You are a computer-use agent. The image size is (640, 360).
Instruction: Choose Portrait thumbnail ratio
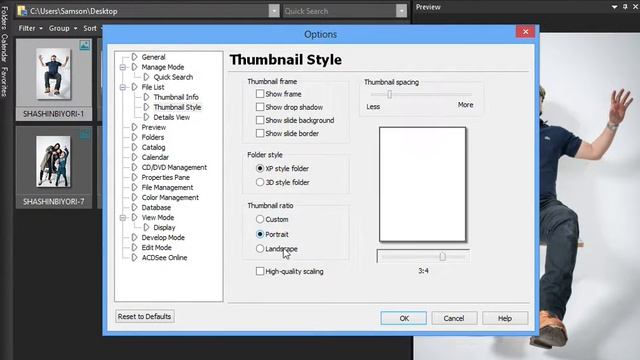pos(260,234)
